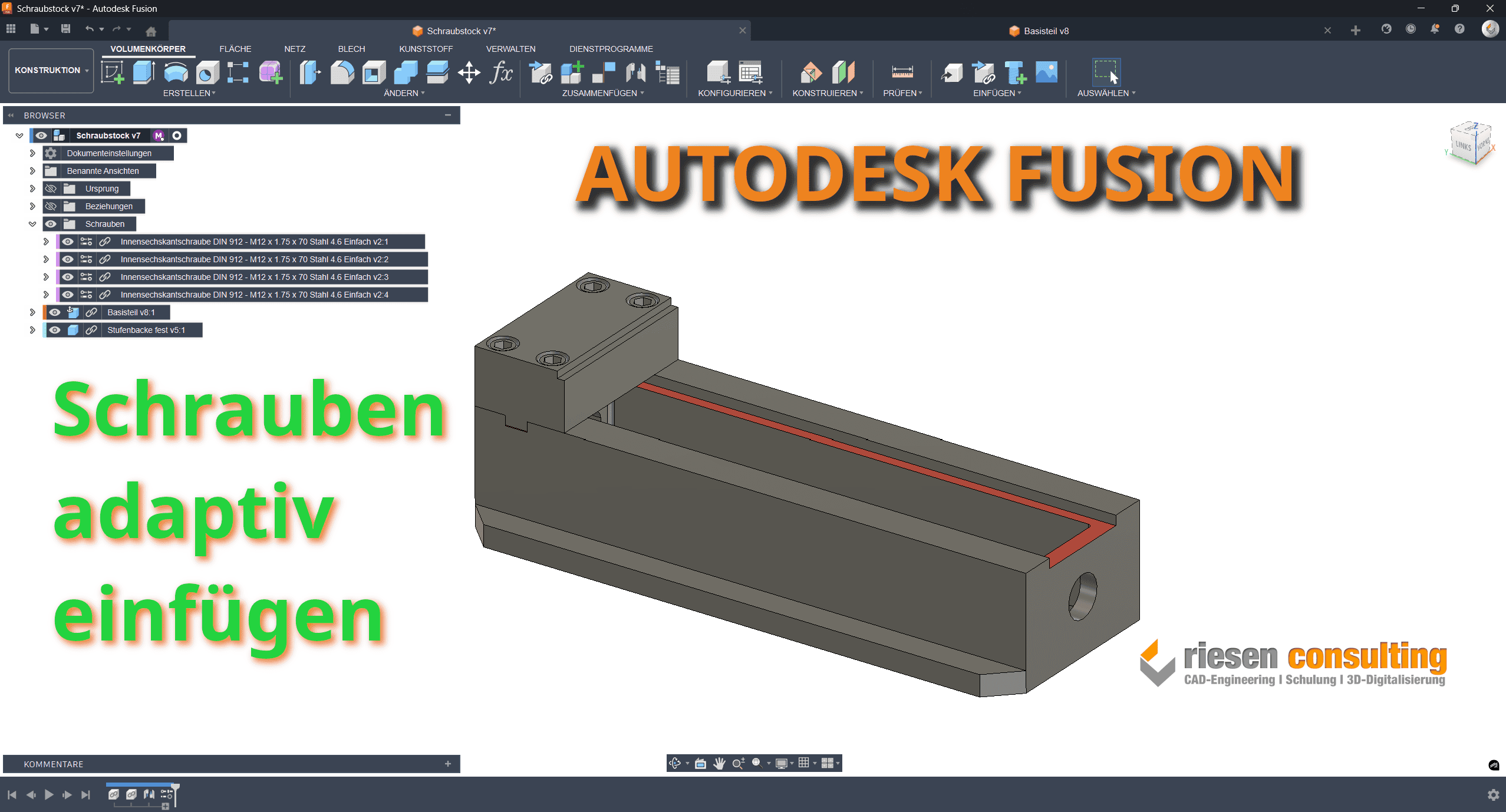
Task: Open the fx parameters editor
Action: 500,72
